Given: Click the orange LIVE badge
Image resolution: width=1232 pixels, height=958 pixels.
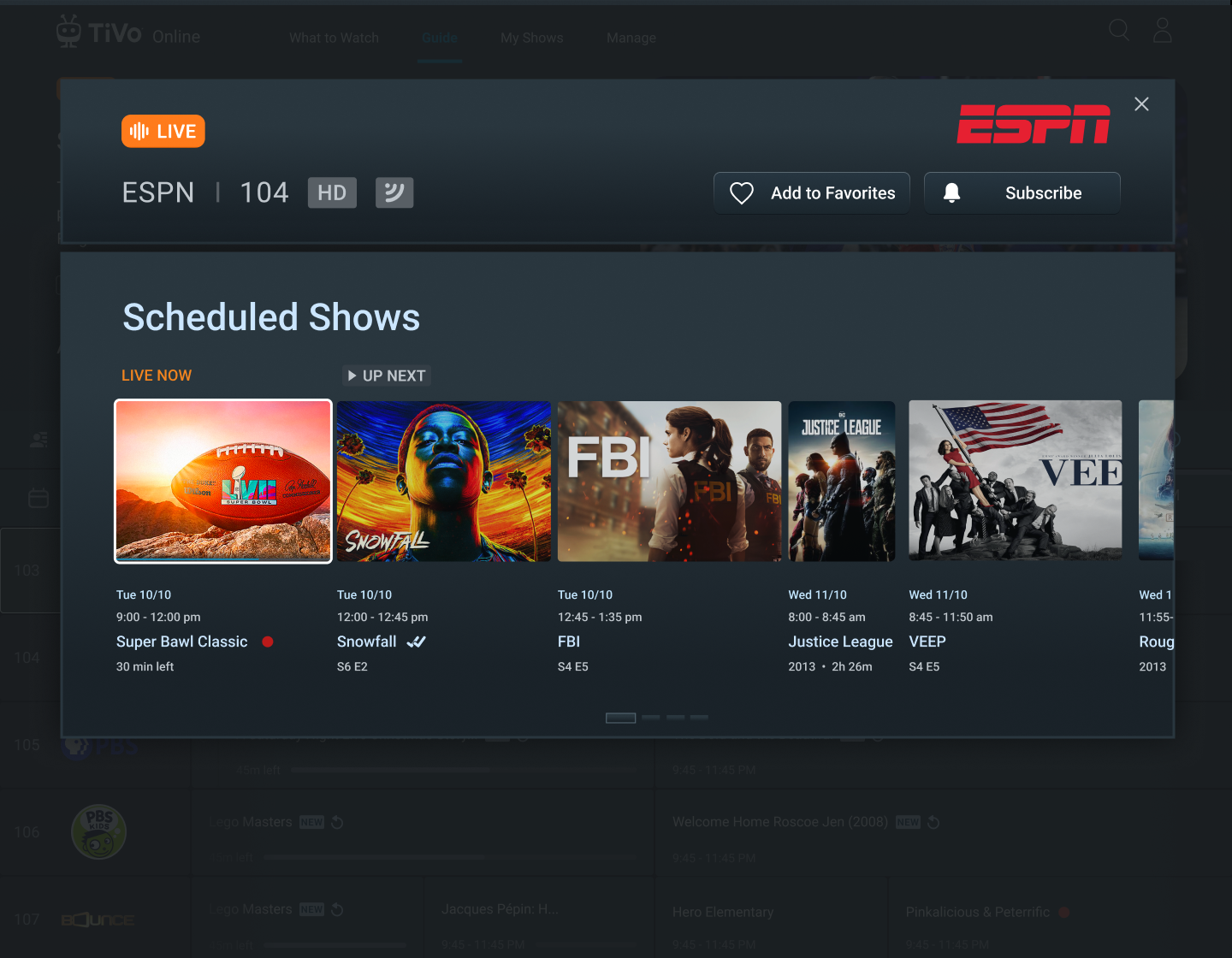Looking at the screenshot, I should [163, 131].
